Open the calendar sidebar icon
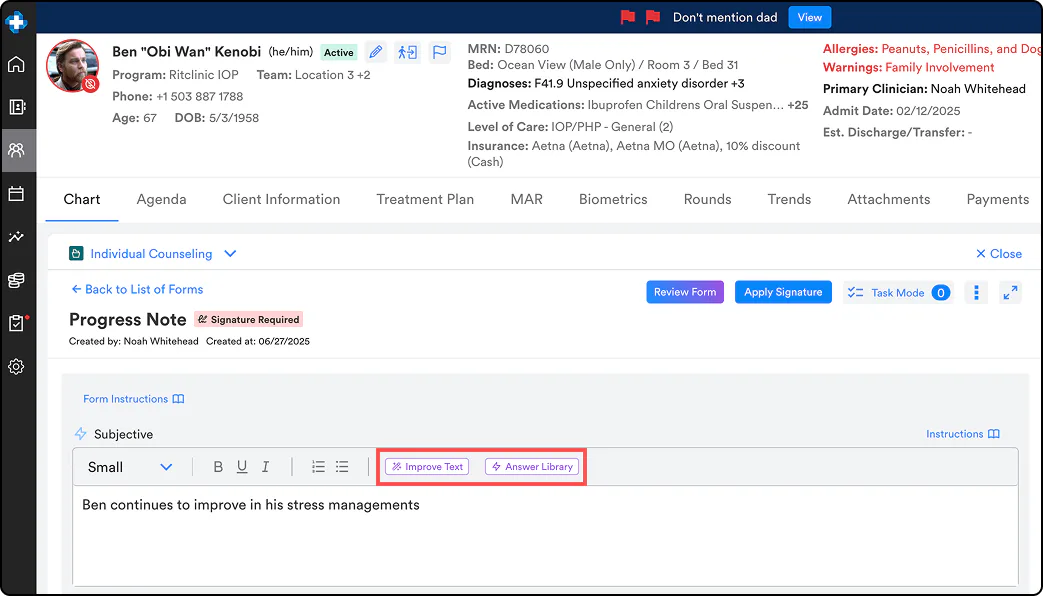1043x596 pixels. [x=16, y=194]
